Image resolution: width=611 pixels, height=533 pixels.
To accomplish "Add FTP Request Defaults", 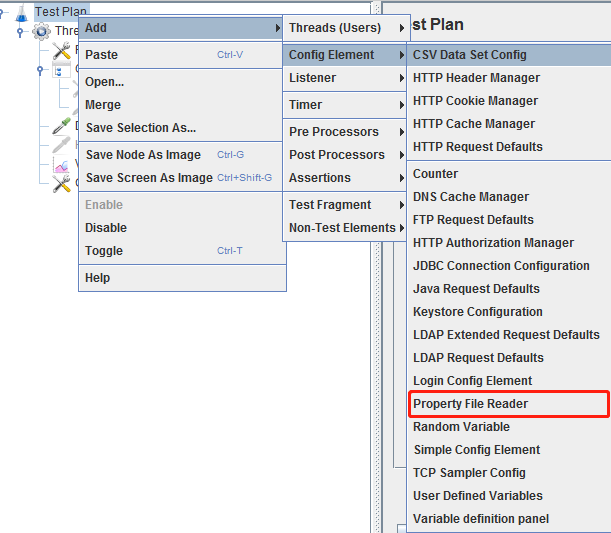I will click(509, 220).
